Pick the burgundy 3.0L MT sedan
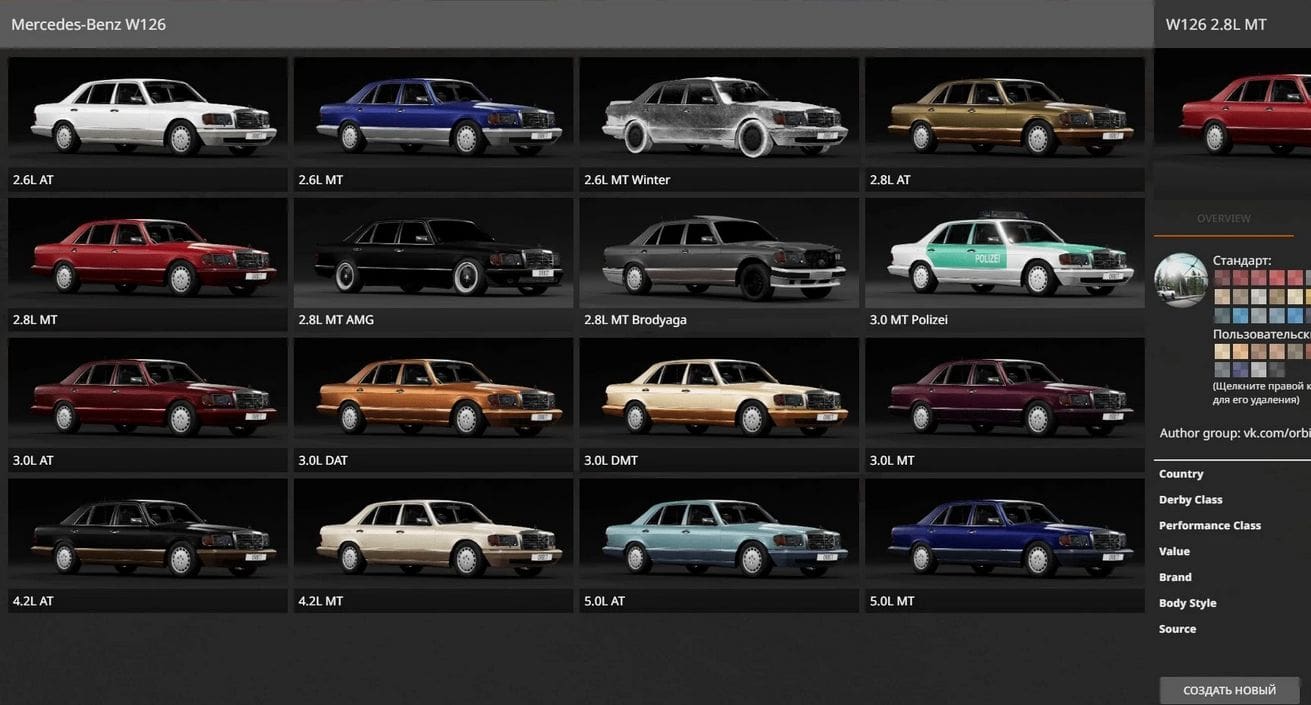This screenshot has width=1311, height=705. (x=1005, y=397)
